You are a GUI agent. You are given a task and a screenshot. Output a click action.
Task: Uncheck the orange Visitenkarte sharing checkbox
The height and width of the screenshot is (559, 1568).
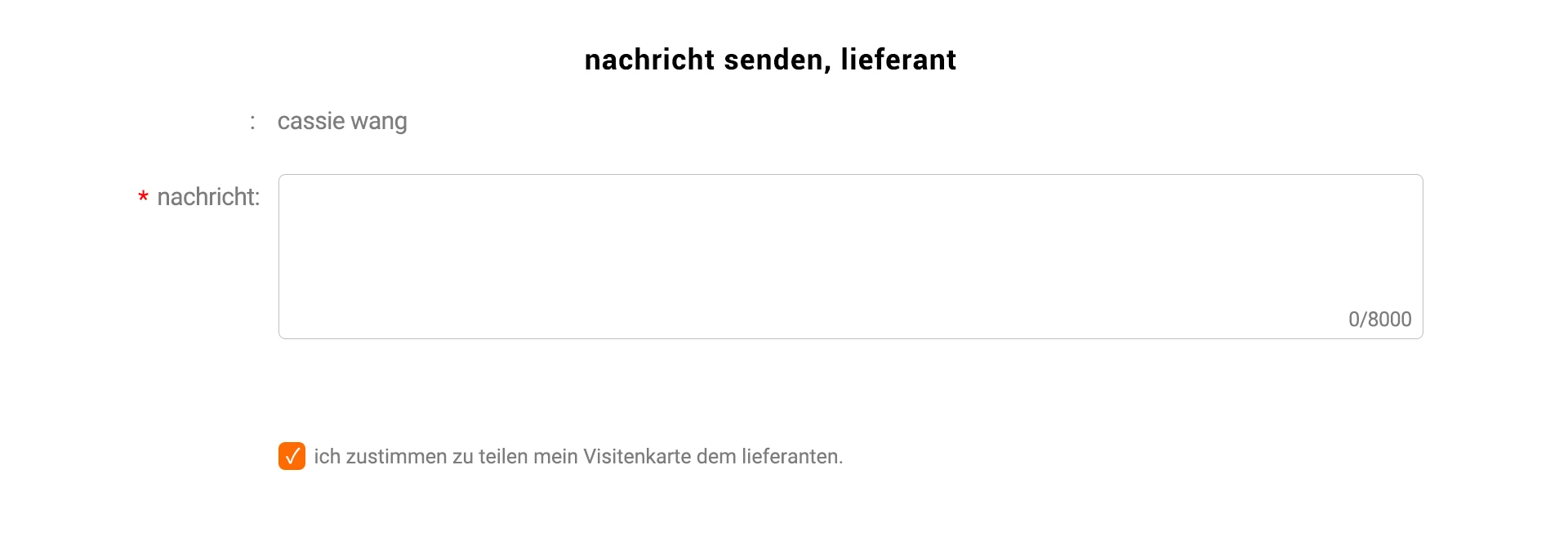[292, 456]
